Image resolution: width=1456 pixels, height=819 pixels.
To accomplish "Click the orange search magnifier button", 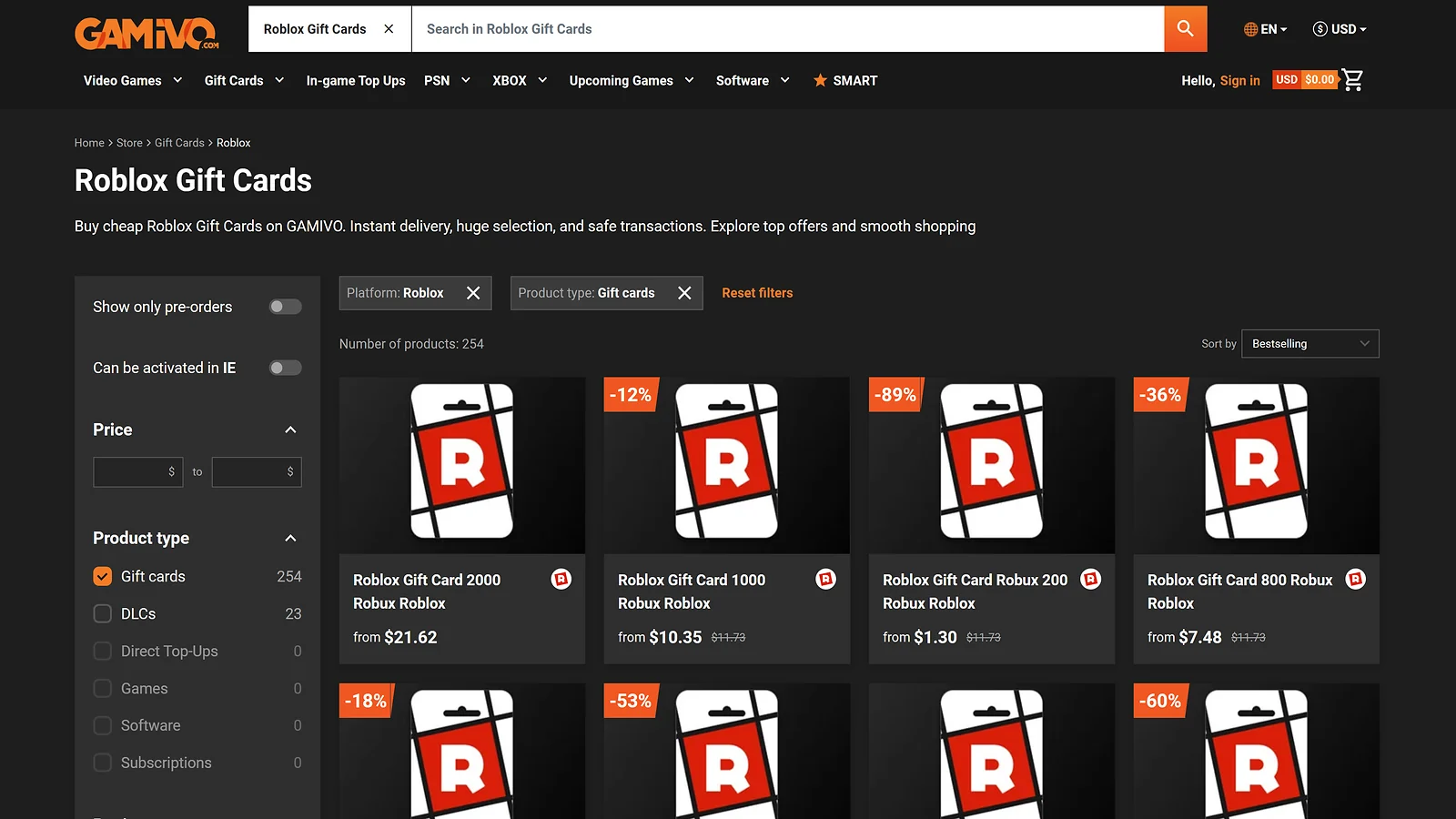I will coord(1186,29).
